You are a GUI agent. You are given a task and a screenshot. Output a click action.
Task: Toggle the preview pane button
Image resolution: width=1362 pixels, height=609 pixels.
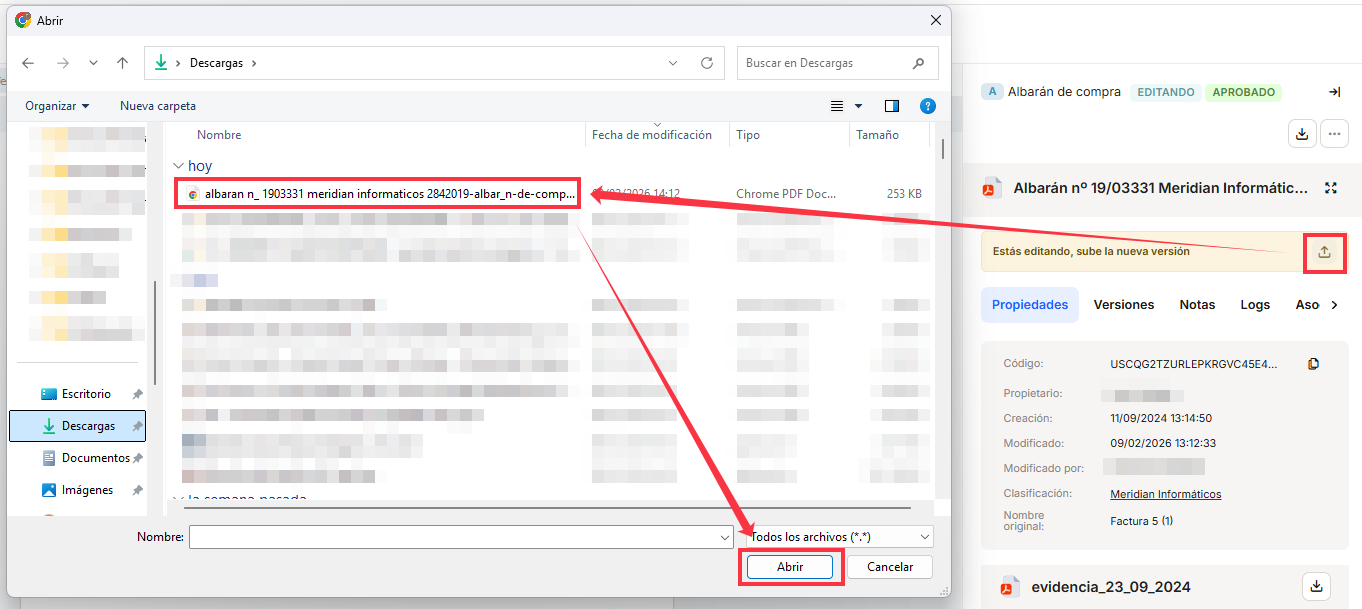tap(892, 106)
